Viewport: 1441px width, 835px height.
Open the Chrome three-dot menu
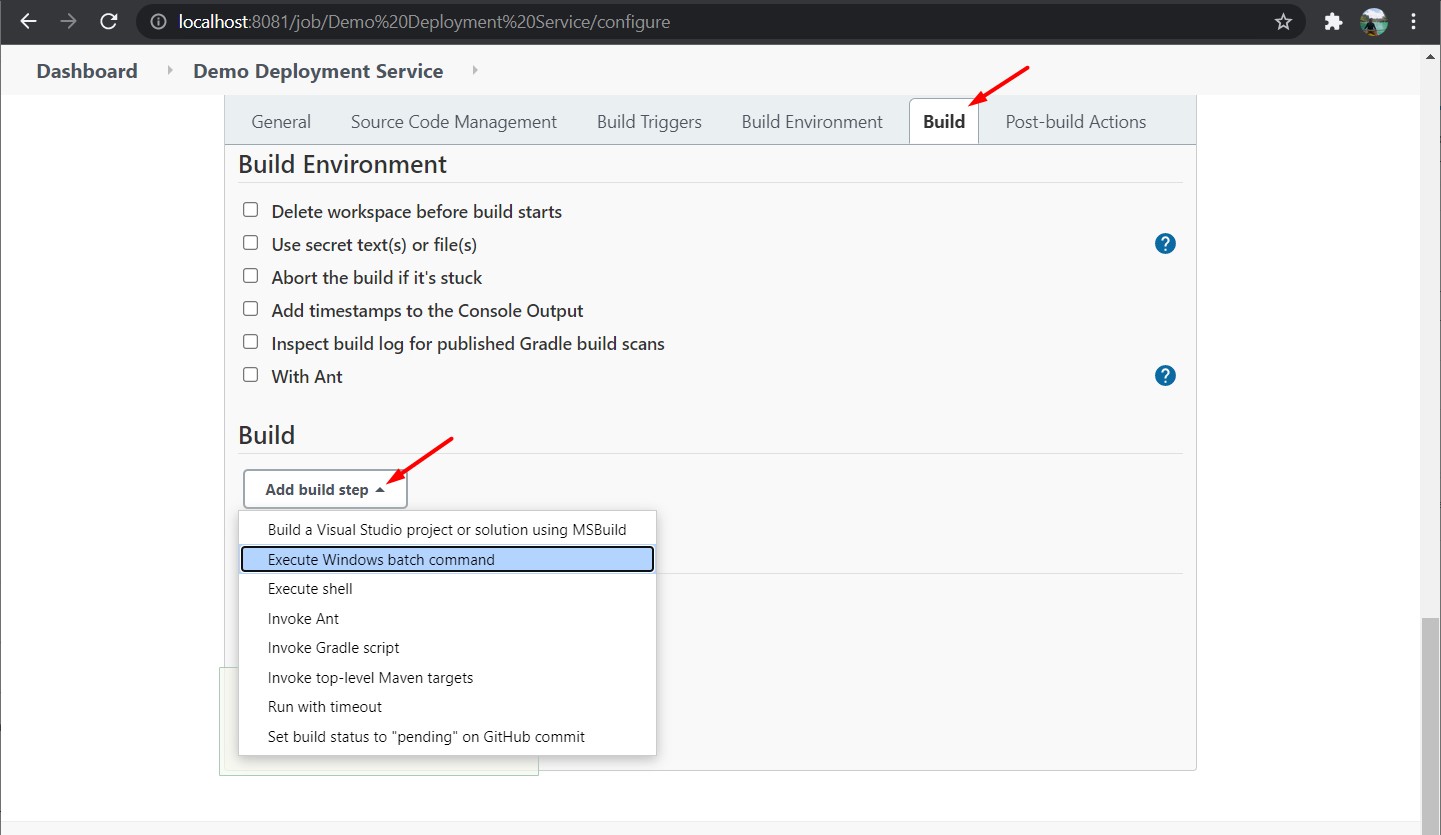coord(1413,21)
